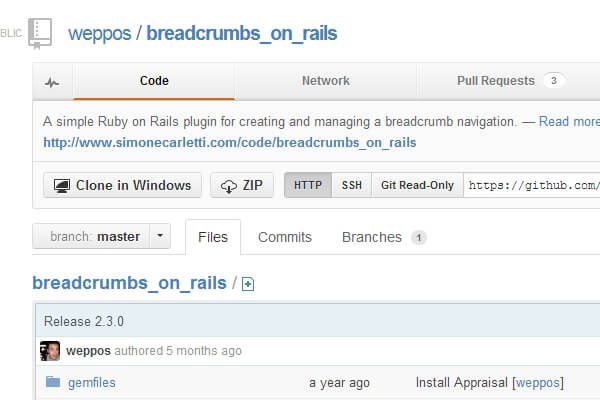This screenshot has width=600, height=400.
Task: Click the weppos owner link in title
Action: tap(97, 33)
